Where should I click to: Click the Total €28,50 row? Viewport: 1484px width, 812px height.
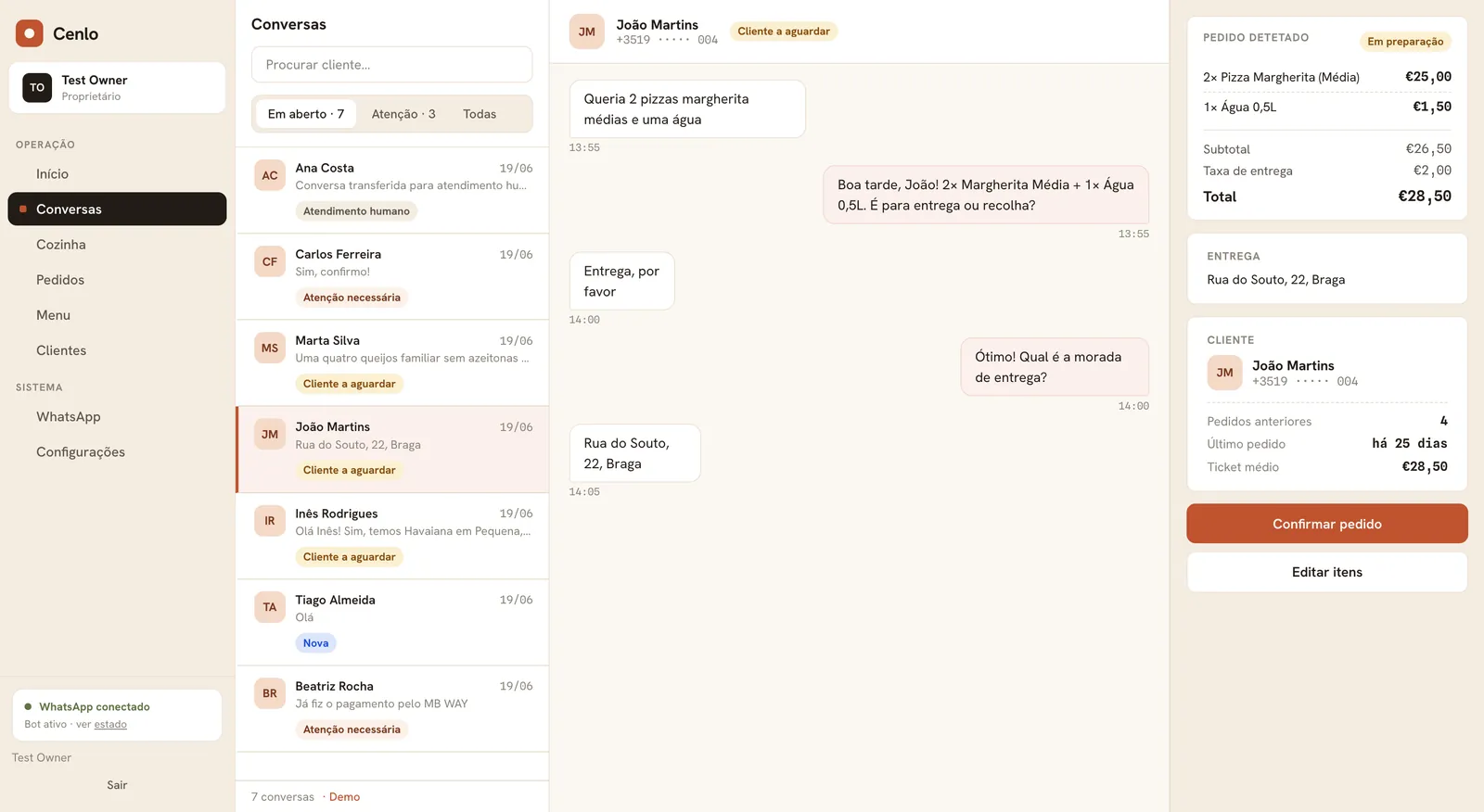(1327, 197)
